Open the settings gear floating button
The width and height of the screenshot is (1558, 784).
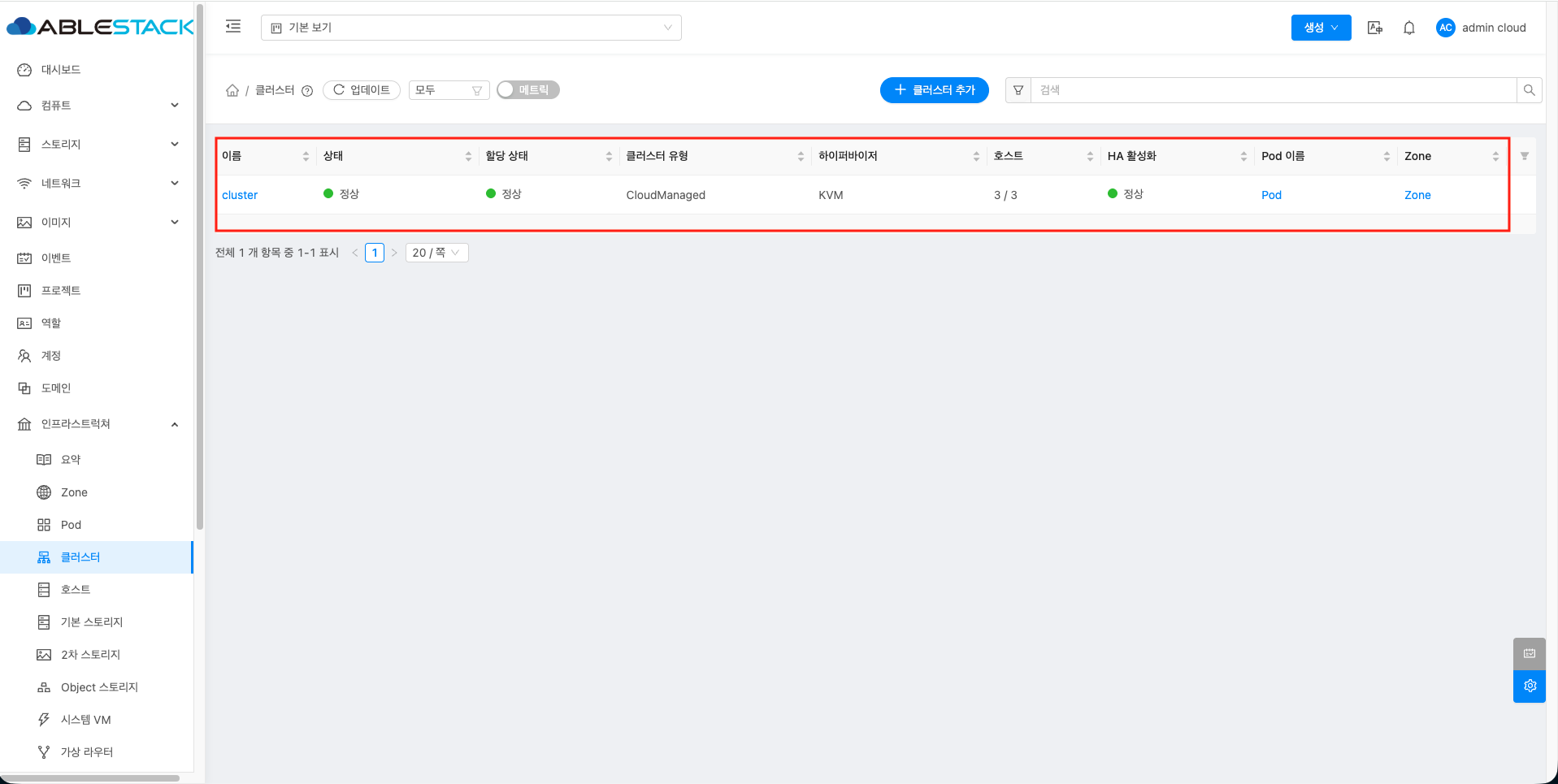[1530, 686]
